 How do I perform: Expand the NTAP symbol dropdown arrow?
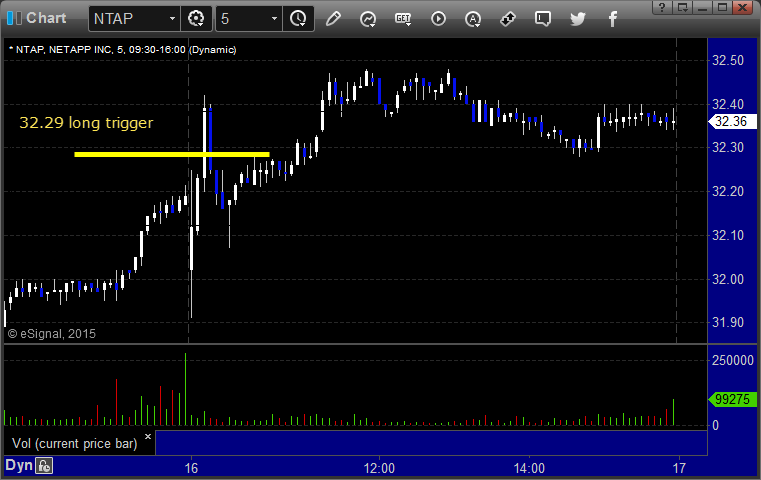[x=172, y=19]
